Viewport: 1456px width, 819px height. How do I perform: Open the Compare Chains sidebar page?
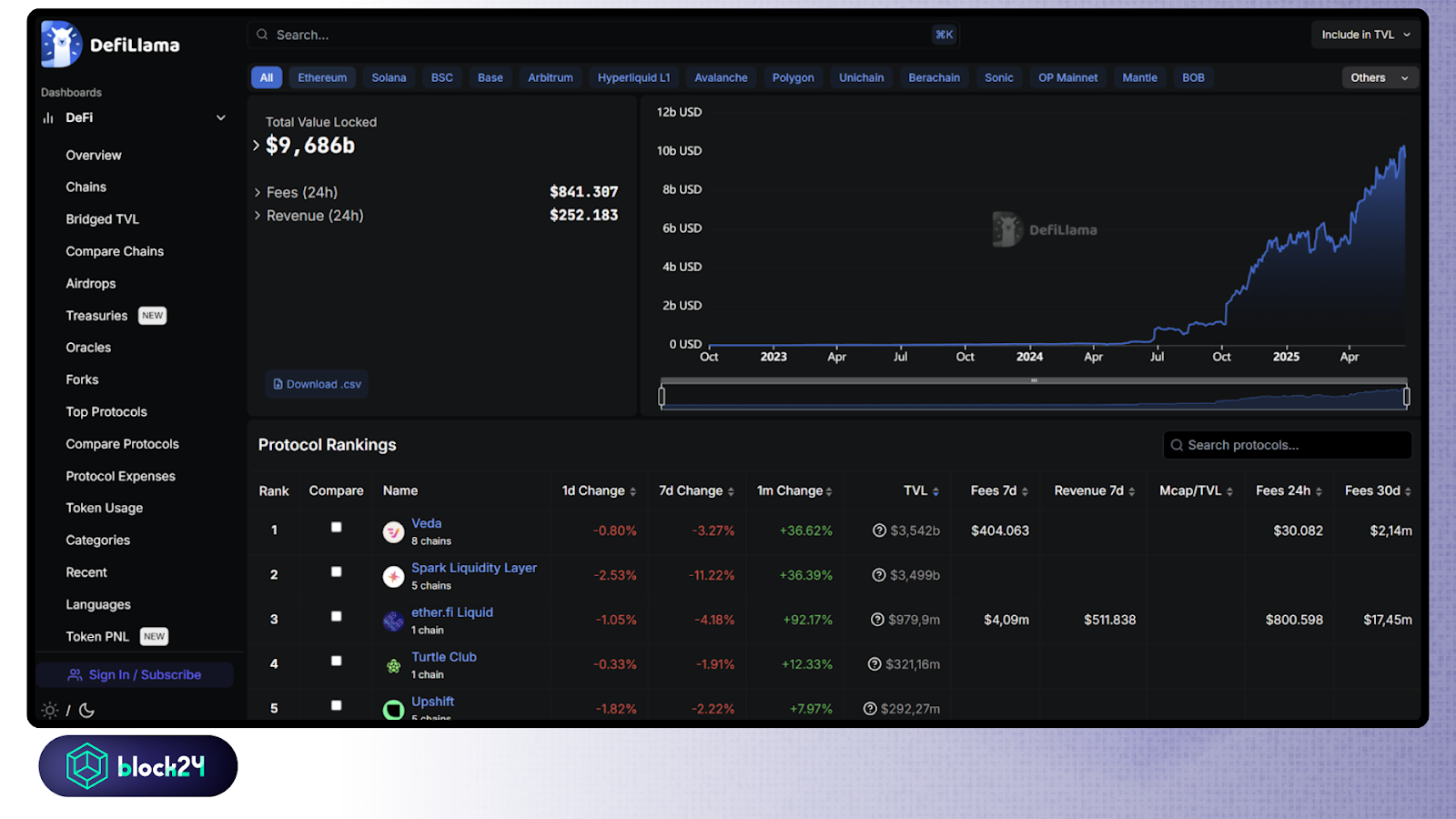(x=115, y=251)
